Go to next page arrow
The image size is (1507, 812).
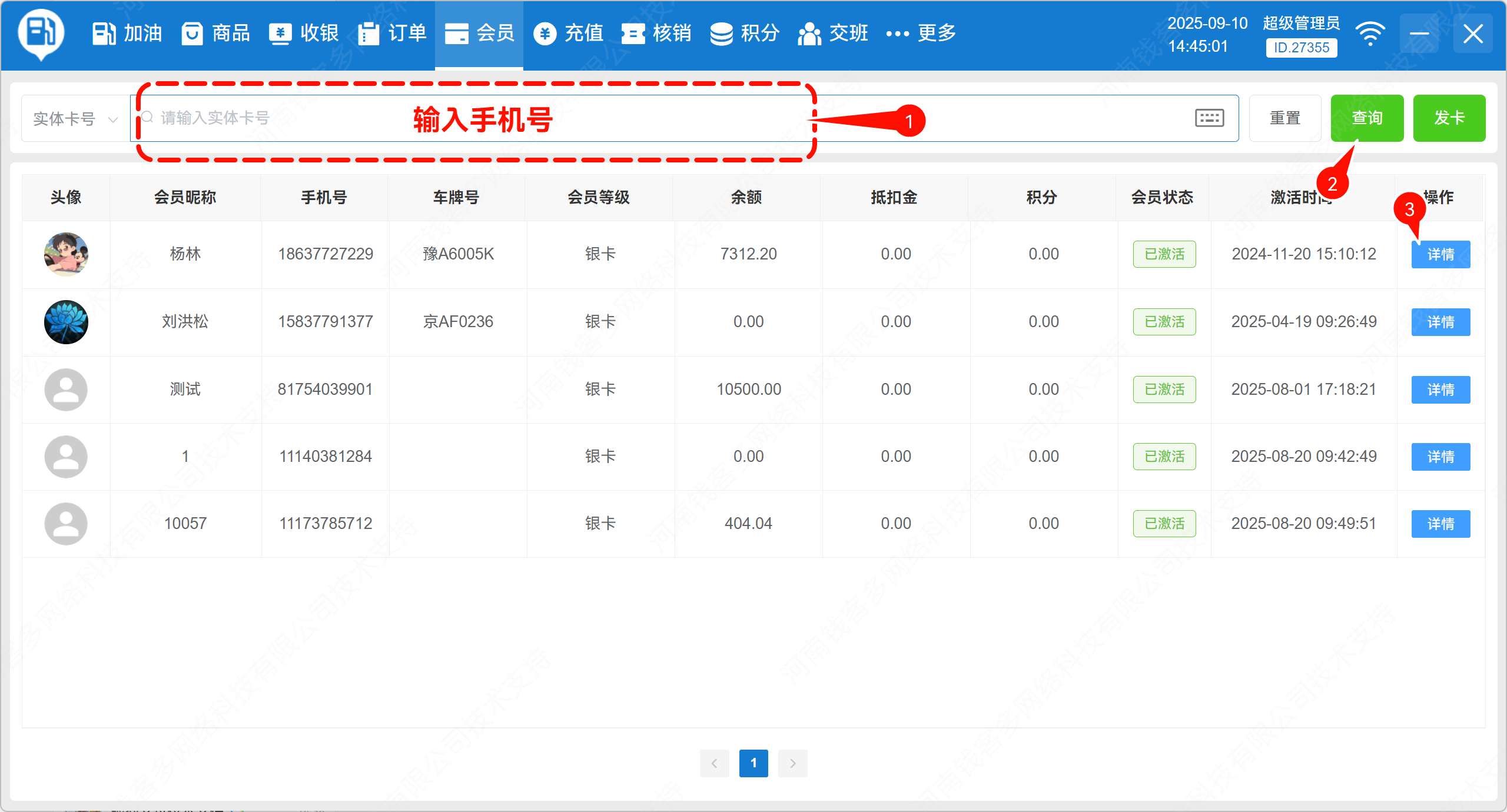(x=792, y=763)
